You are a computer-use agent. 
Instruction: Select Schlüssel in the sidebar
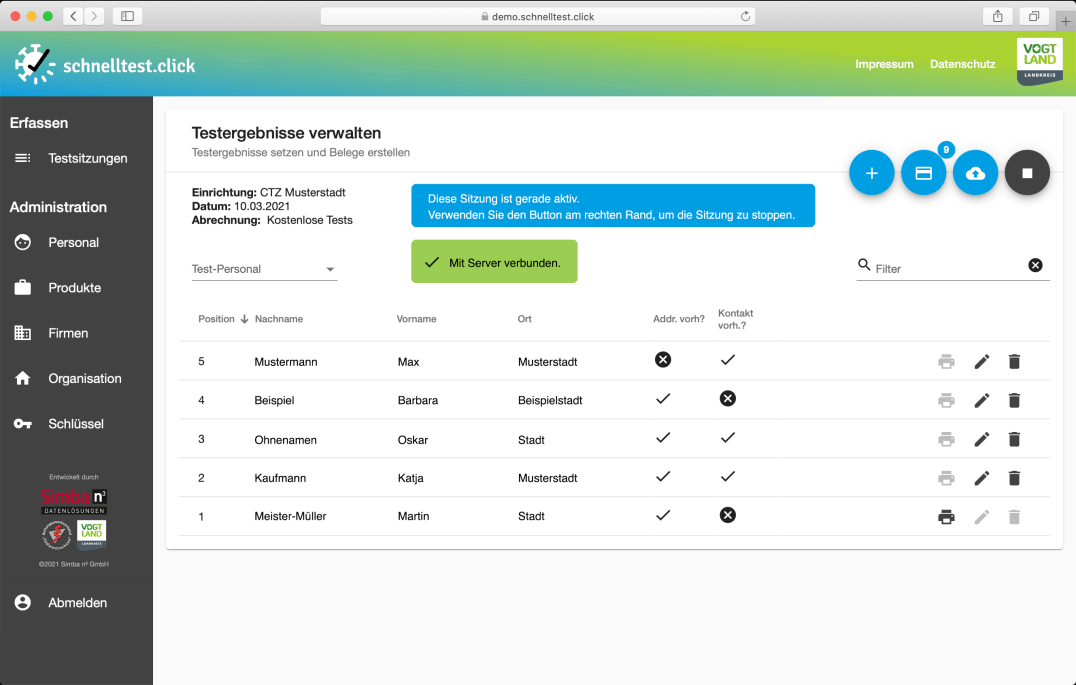click(75, 424)
